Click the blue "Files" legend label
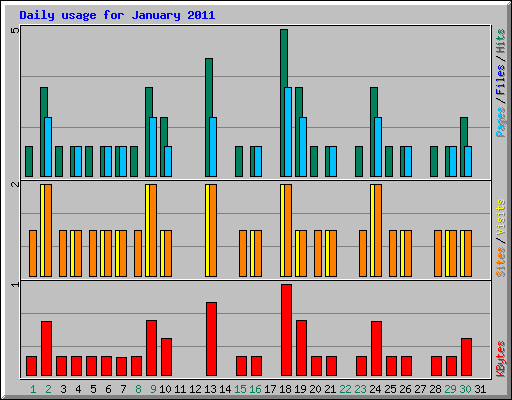This screenshot has width=512, height=400. (x=500, y=80)
